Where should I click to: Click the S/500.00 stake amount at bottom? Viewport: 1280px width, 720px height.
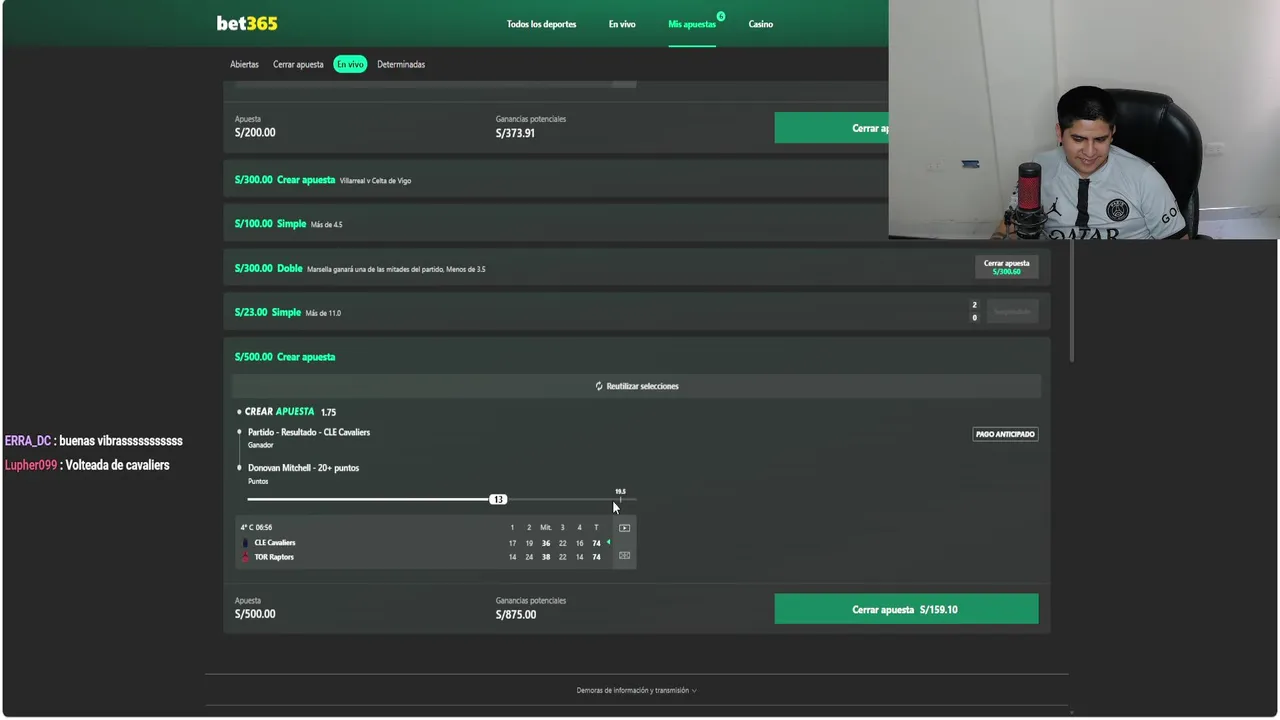[x=255, y=614]
